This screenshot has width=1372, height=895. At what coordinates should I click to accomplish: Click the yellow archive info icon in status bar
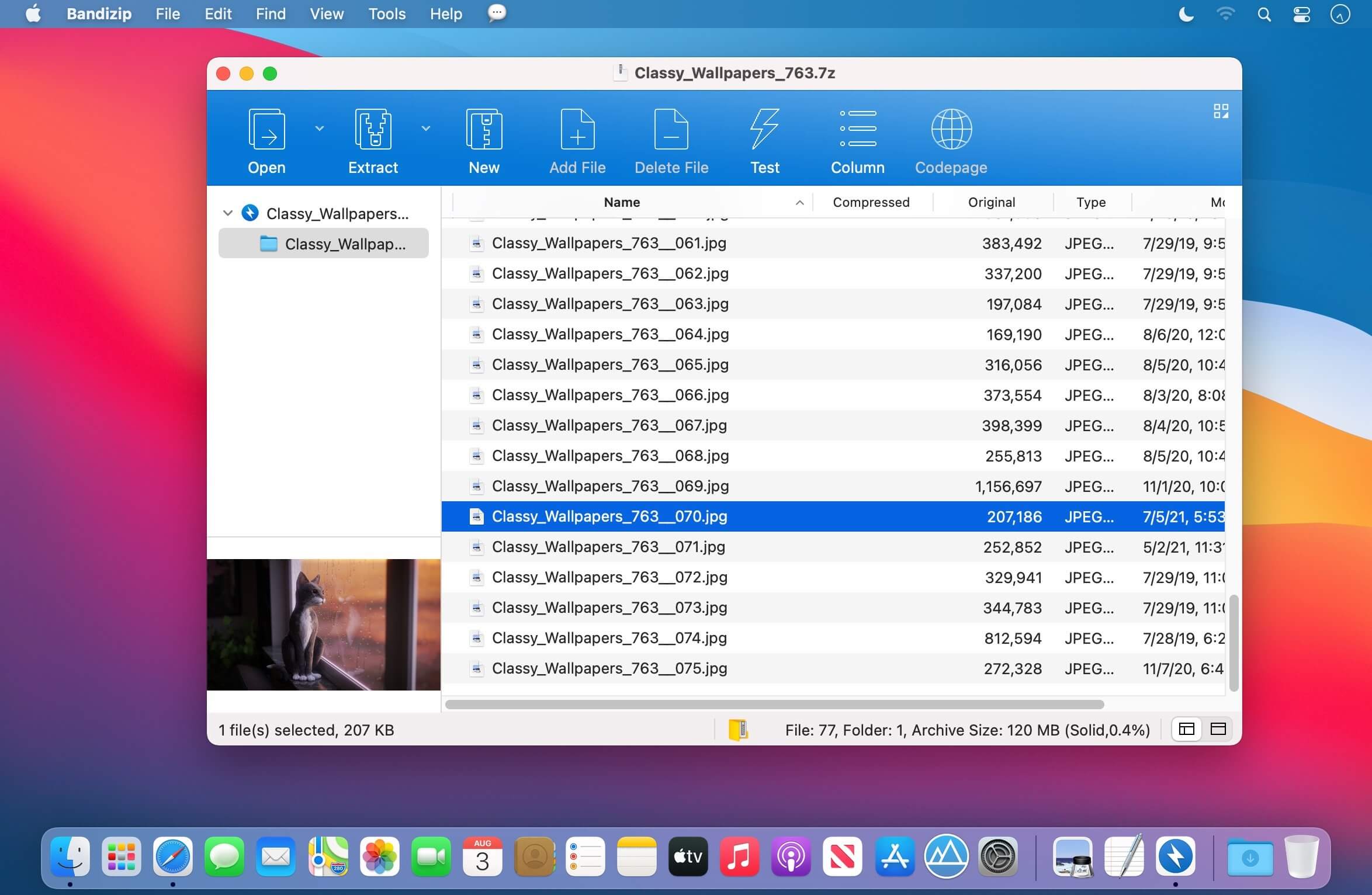[738, 730]
